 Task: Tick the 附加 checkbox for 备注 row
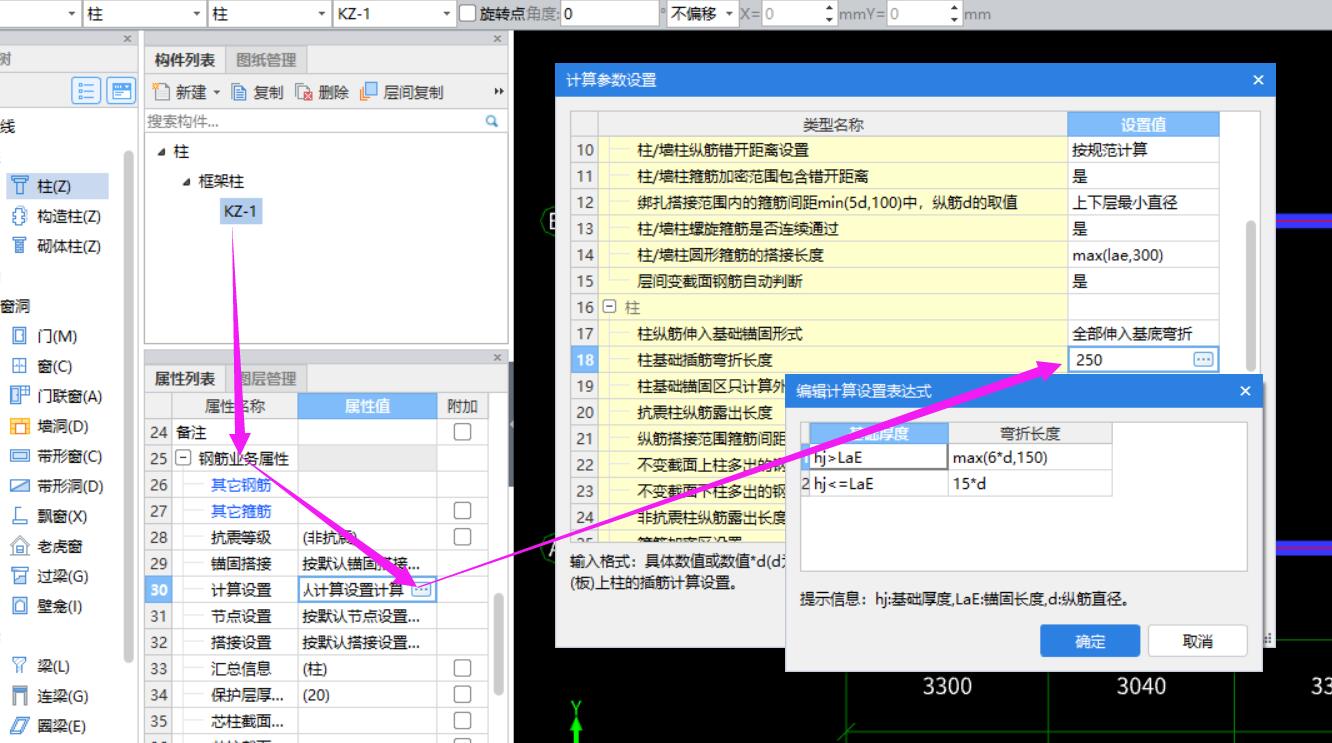click(x=462, y=432)
